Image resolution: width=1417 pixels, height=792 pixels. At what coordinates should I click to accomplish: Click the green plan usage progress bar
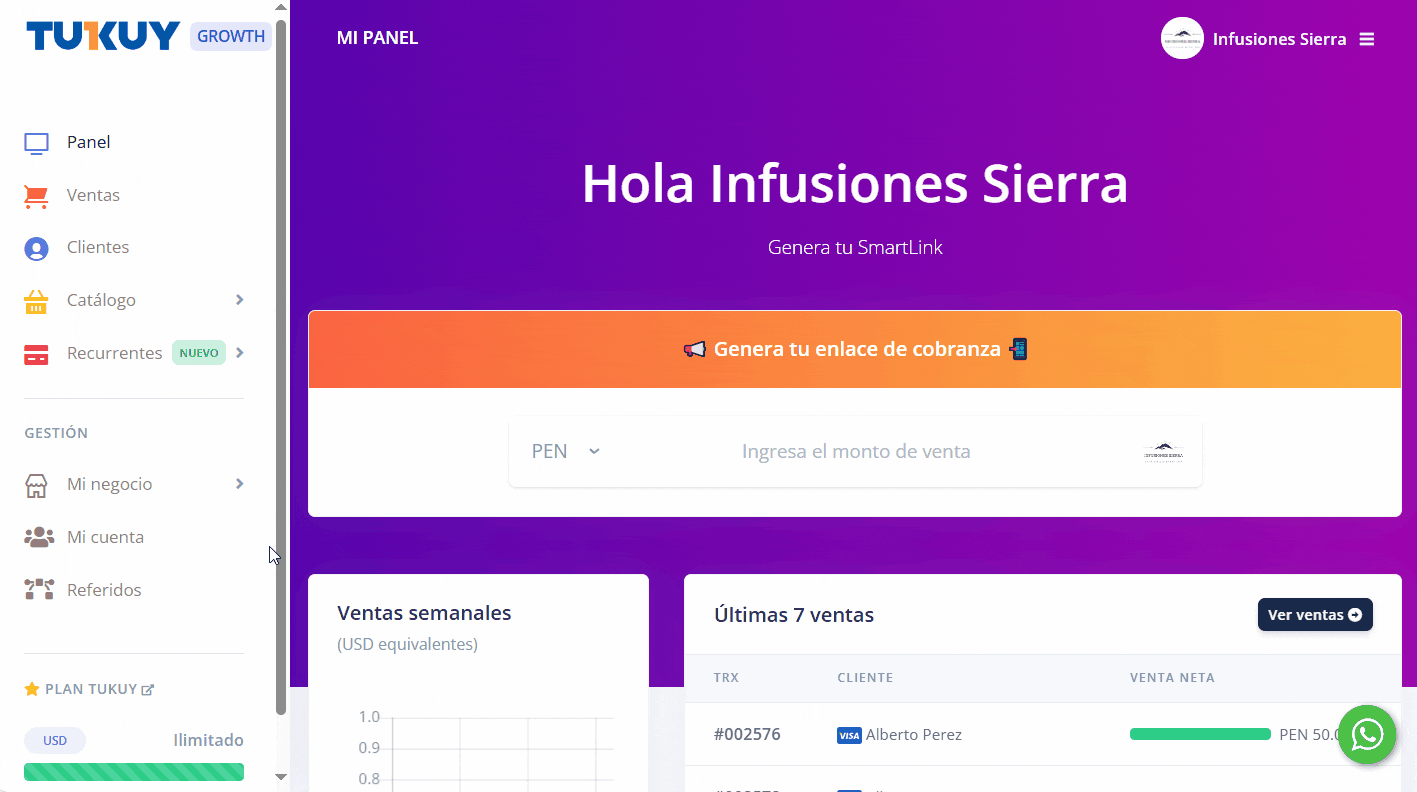134,772
